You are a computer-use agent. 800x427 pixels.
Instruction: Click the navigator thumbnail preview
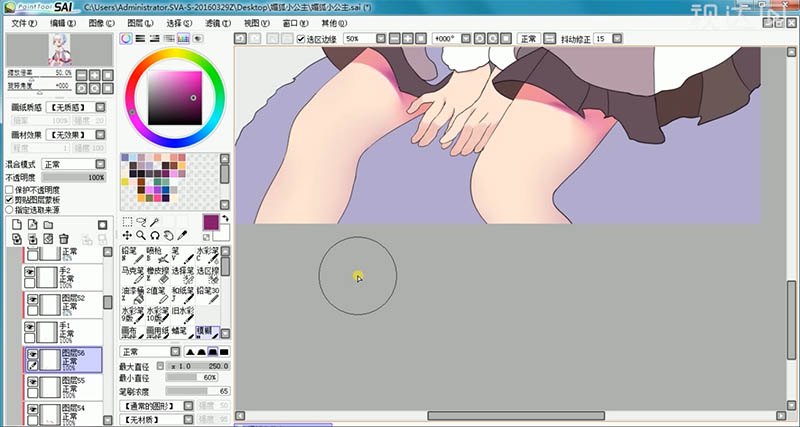[x=60, y=50]
